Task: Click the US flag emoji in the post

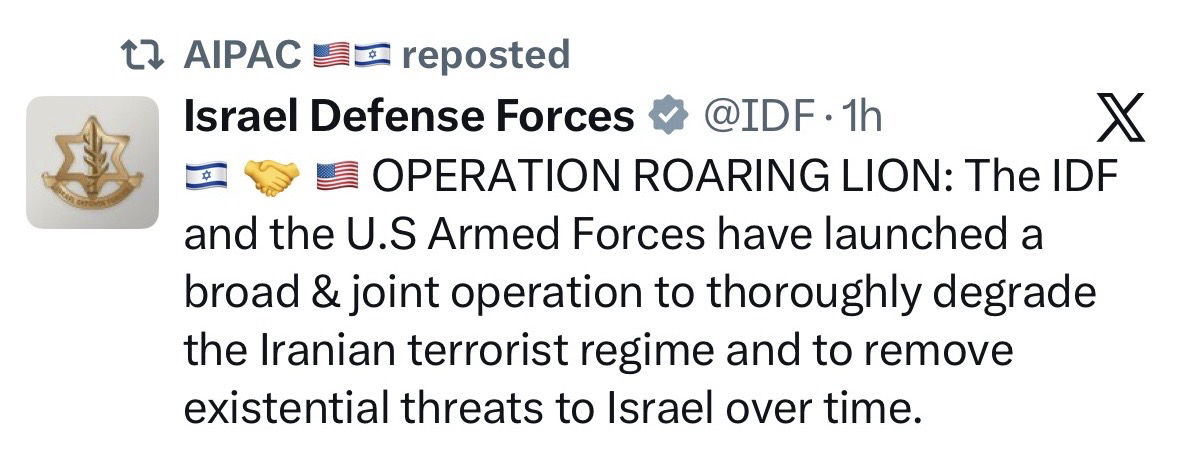Action: [x=336, y=179]
